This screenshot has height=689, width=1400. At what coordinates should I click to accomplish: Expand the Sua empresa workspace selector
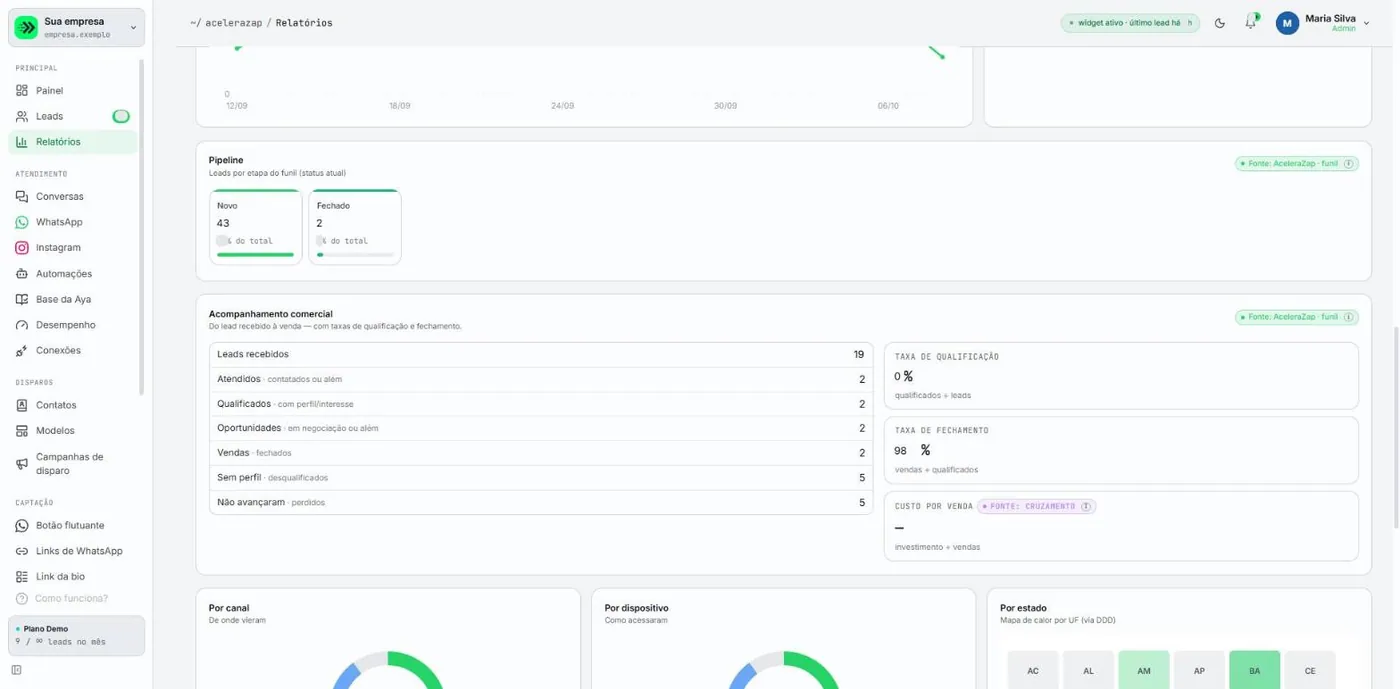(77, 27)
